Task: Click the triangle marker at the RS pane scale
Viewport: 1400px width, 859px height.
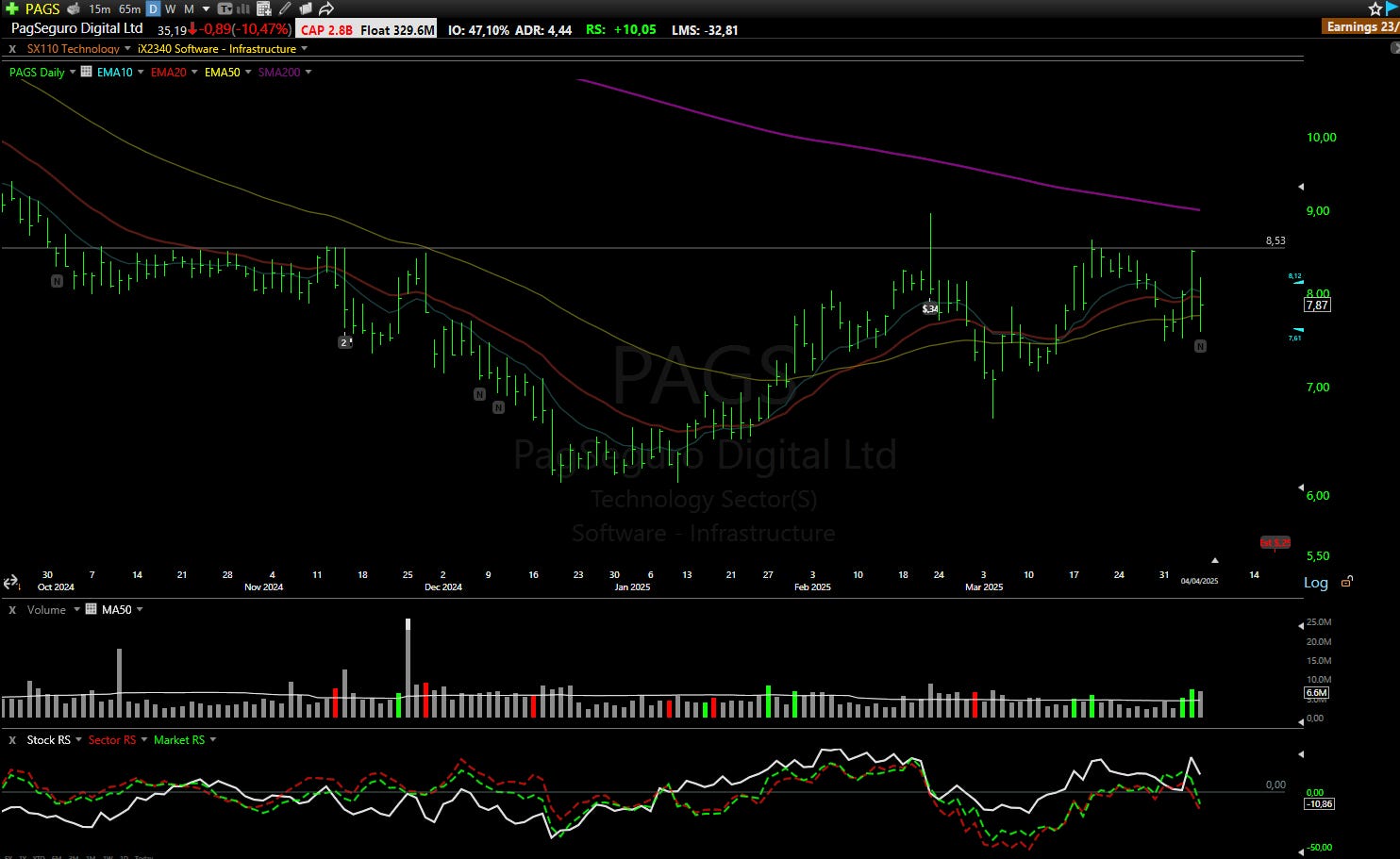Action: (x=1301, y=754)
